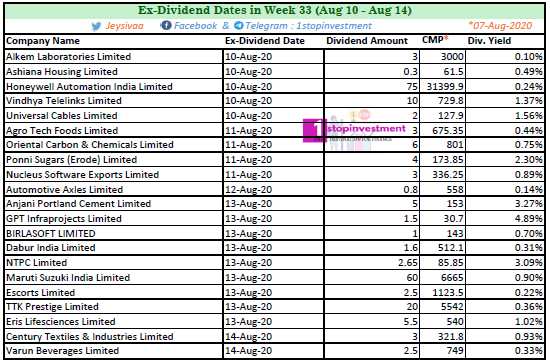Select NTPC Limited cell
This screenshot has height=364, width=550.
click(114, 263)
